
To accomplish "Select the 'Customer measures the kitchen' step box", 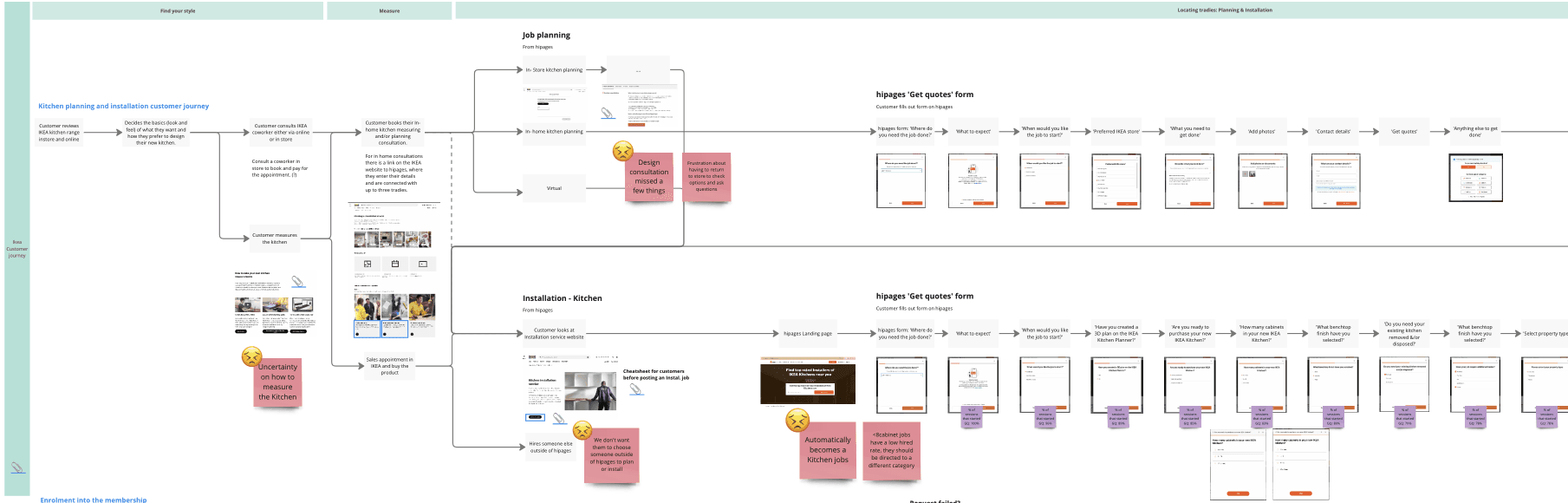I will 274,238.
